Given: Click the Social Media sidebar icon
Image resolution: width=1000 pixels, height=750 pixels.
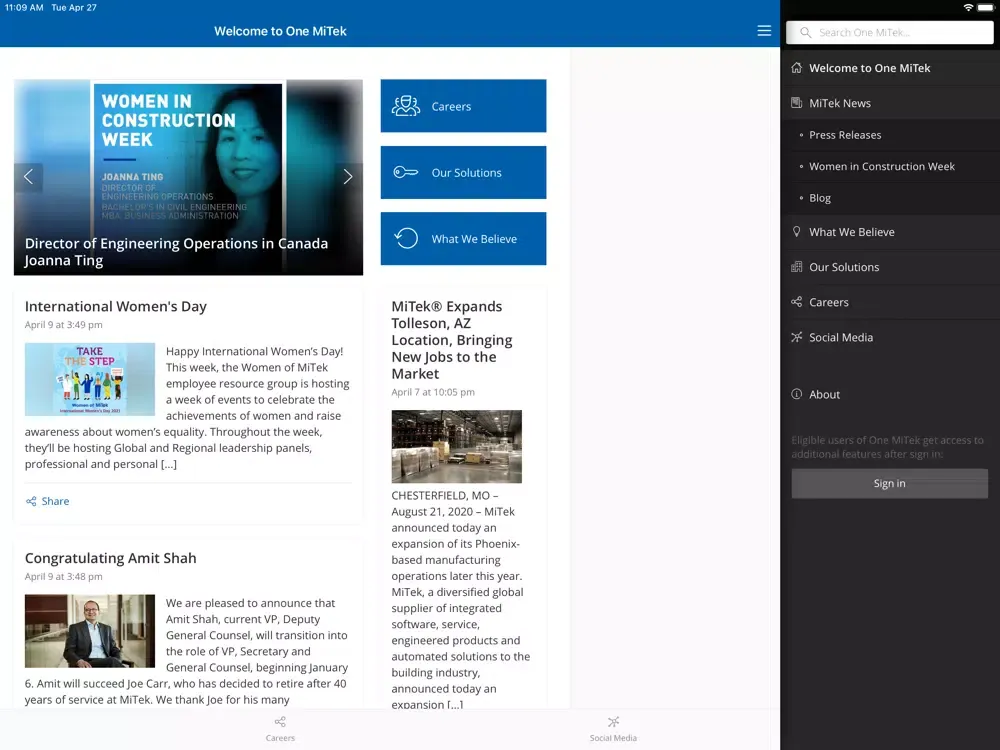Looking at the screenshot, I should tap(797, 337).
